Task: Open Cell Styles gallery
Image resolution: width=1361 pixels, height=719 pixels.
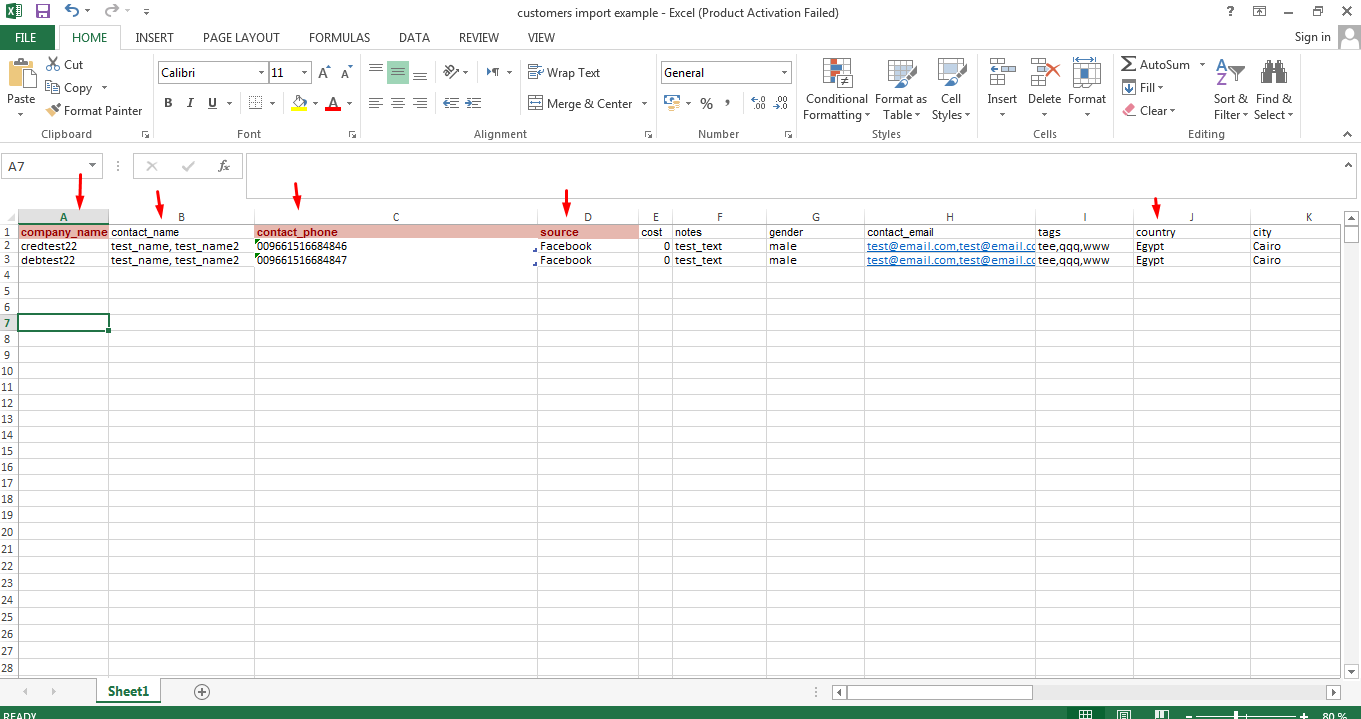Action: [951, 89]
